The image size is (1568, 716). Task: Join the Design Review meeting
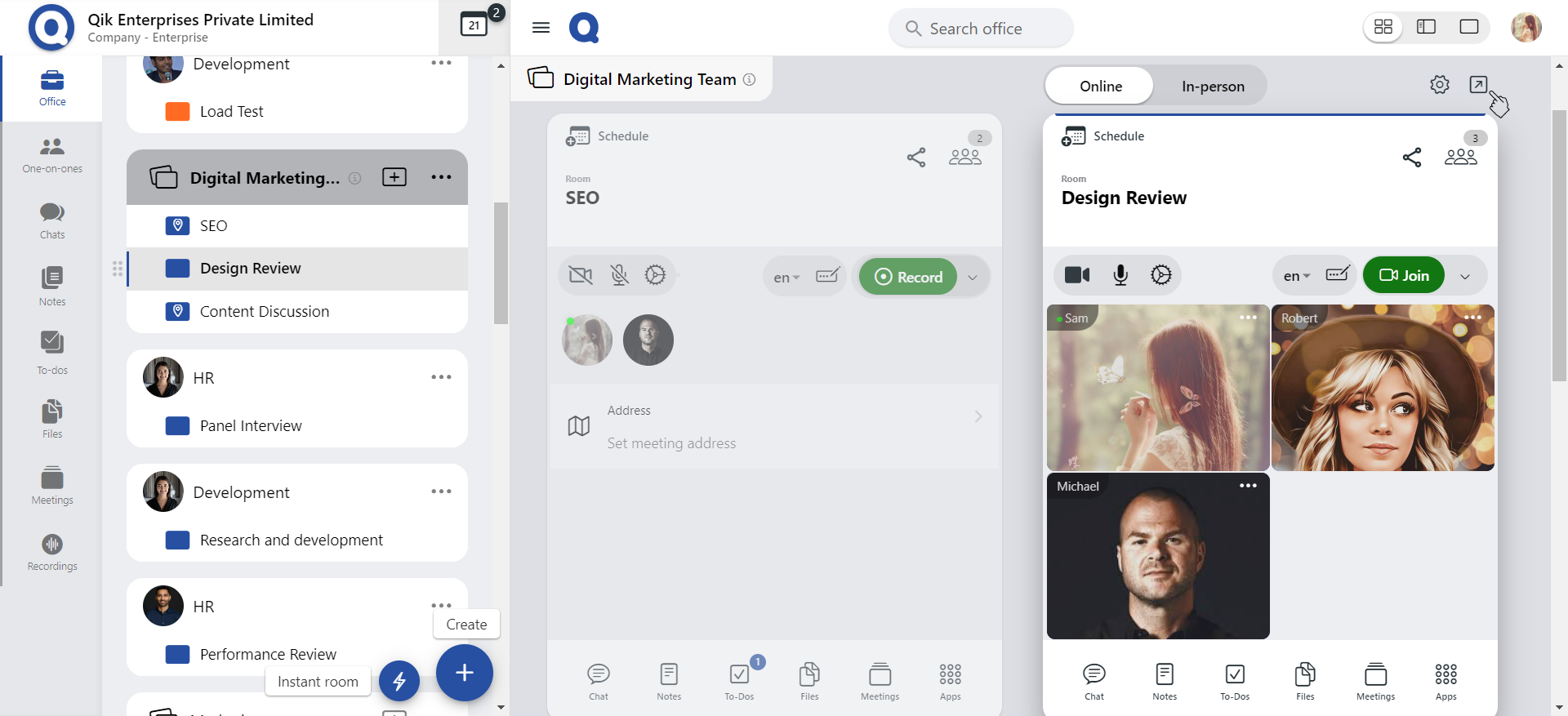pyautogui.click(x=1404, y=276)
